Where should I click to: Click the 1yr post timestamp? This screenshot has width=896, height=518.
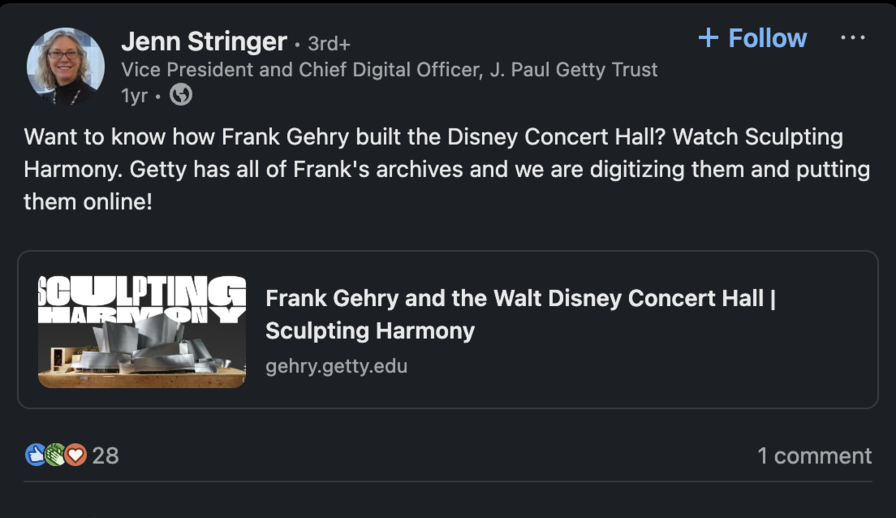click(x=133, y=95)
